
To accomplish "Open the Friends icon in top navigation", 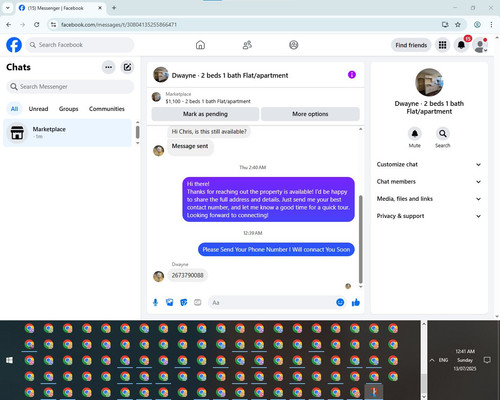I will [247, 45].
